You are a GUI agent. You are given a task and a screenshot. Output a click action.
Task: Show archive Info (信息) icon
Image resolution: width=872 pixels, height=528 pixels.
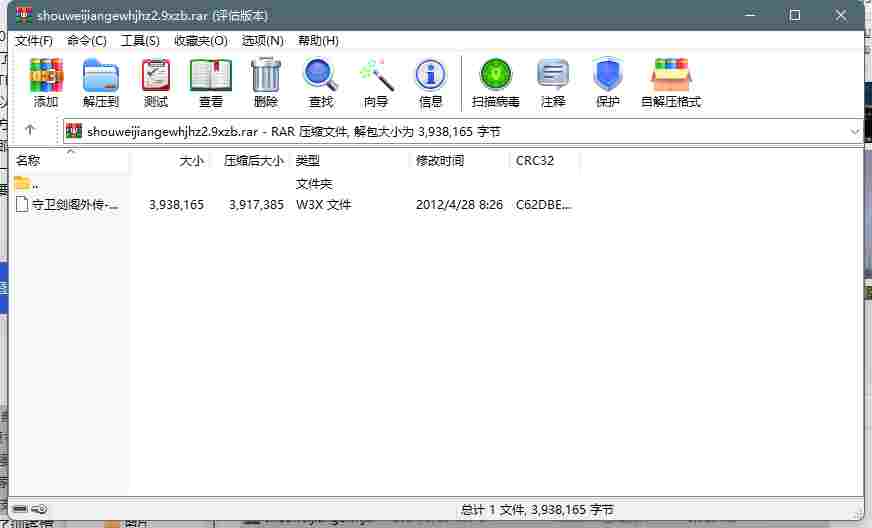pos(430,83)
